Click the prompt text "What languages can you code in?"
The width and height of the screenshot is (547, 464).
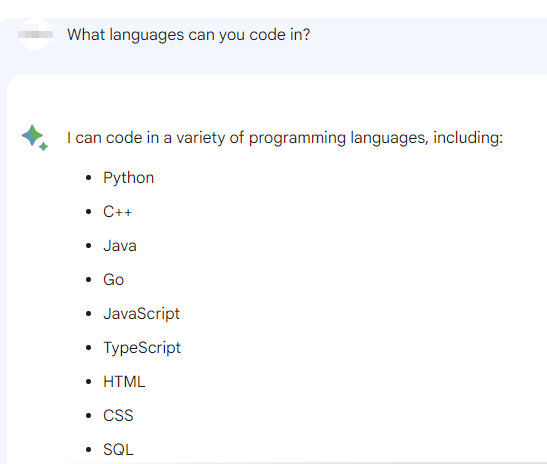tap(188, 35)
